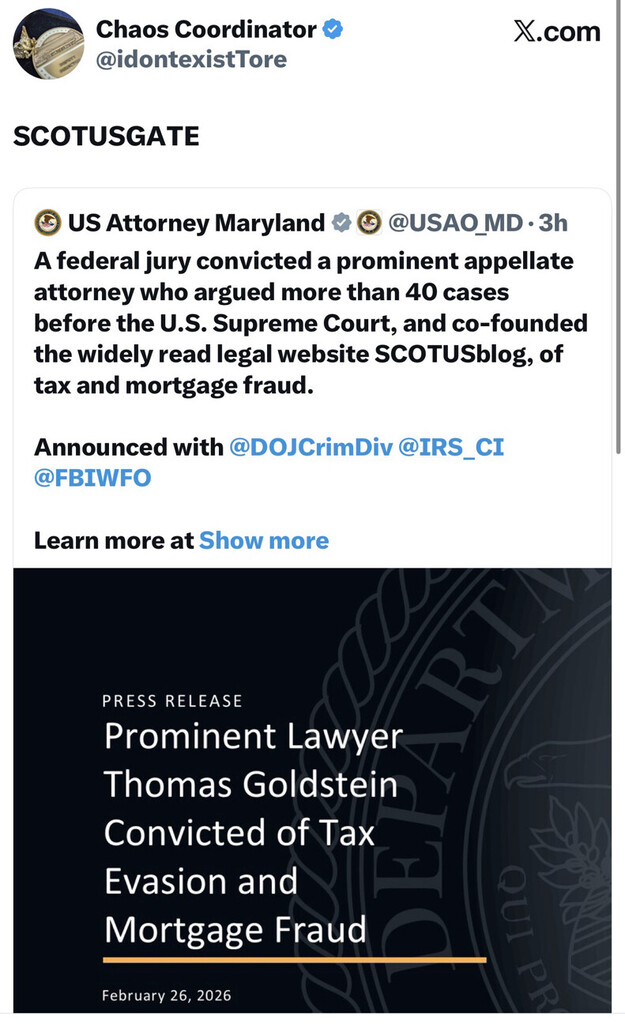625x1025 pixels.
Task: Click the 3h timestamp on the quoted post
Action: point(553,222)
